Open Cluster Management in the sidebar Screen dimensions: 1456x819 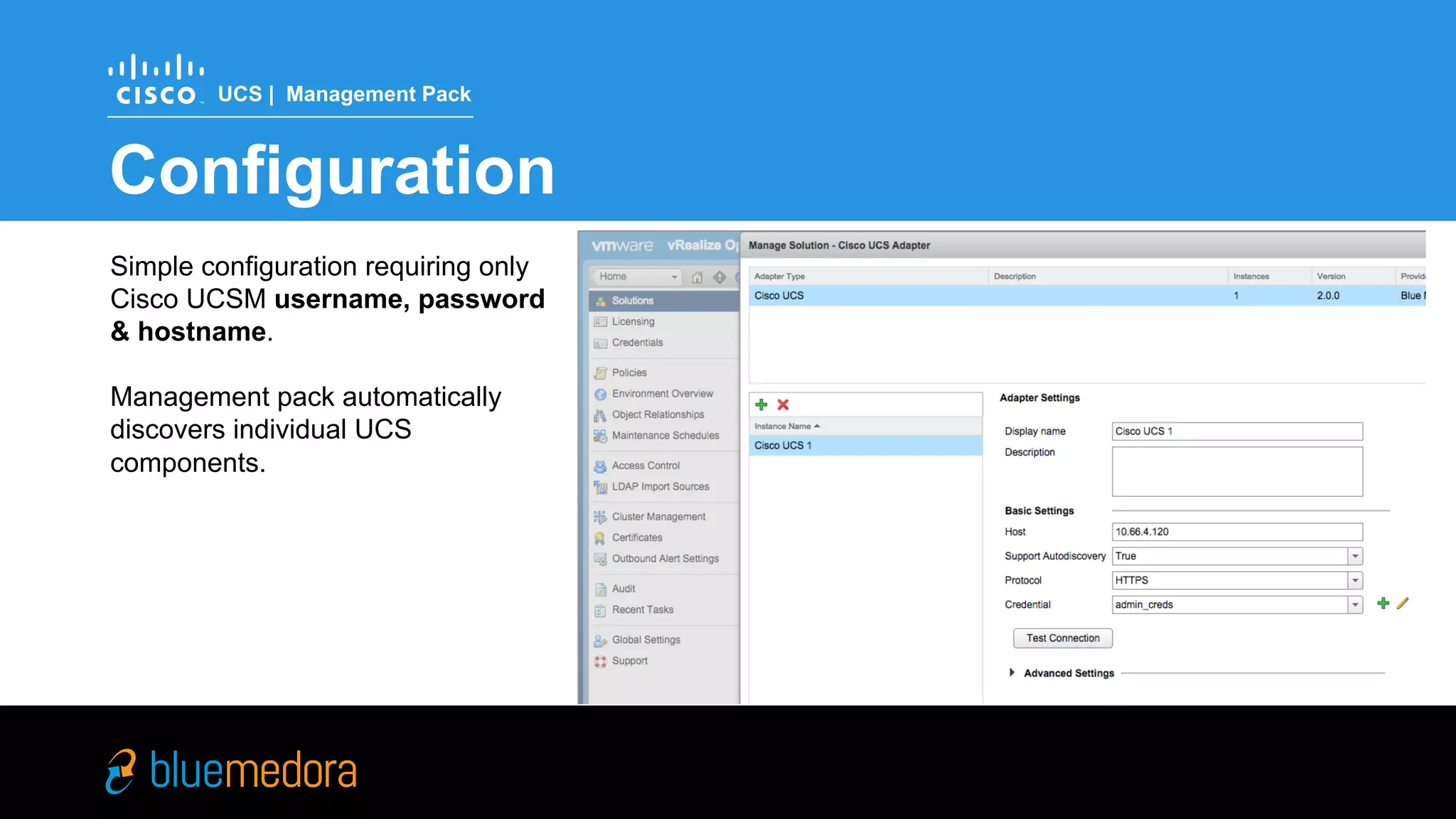pyautogui.click(x=658, y=517)
